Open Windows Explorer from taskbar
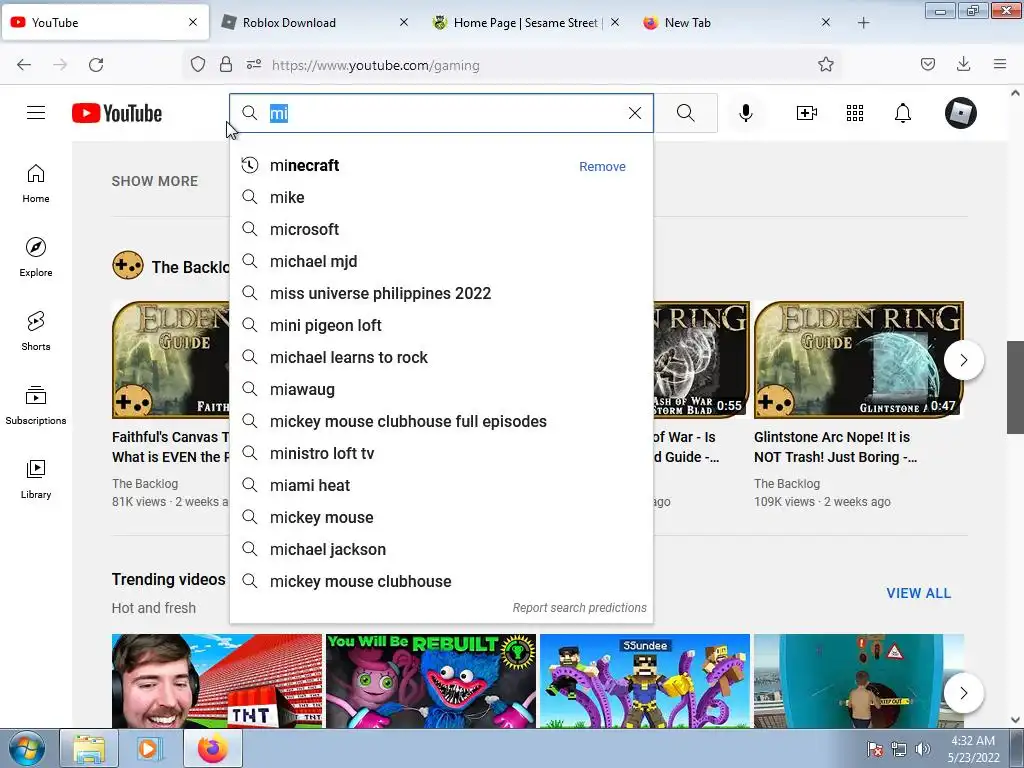This screenshot has width=1024, height=768. (89, 749)
